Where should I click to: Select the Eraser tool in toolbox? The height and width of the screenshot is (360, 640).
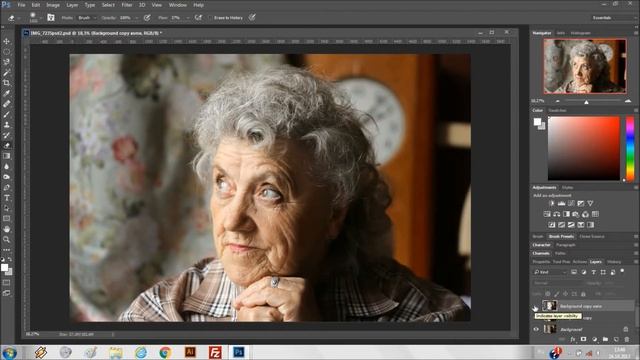(7, 146)
